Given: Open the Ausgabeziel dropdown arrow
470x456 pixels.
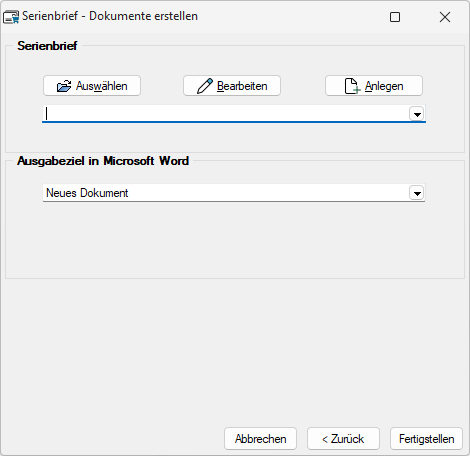Looking at the screenshot, I should pyautogui.click(x=417, y=193).
